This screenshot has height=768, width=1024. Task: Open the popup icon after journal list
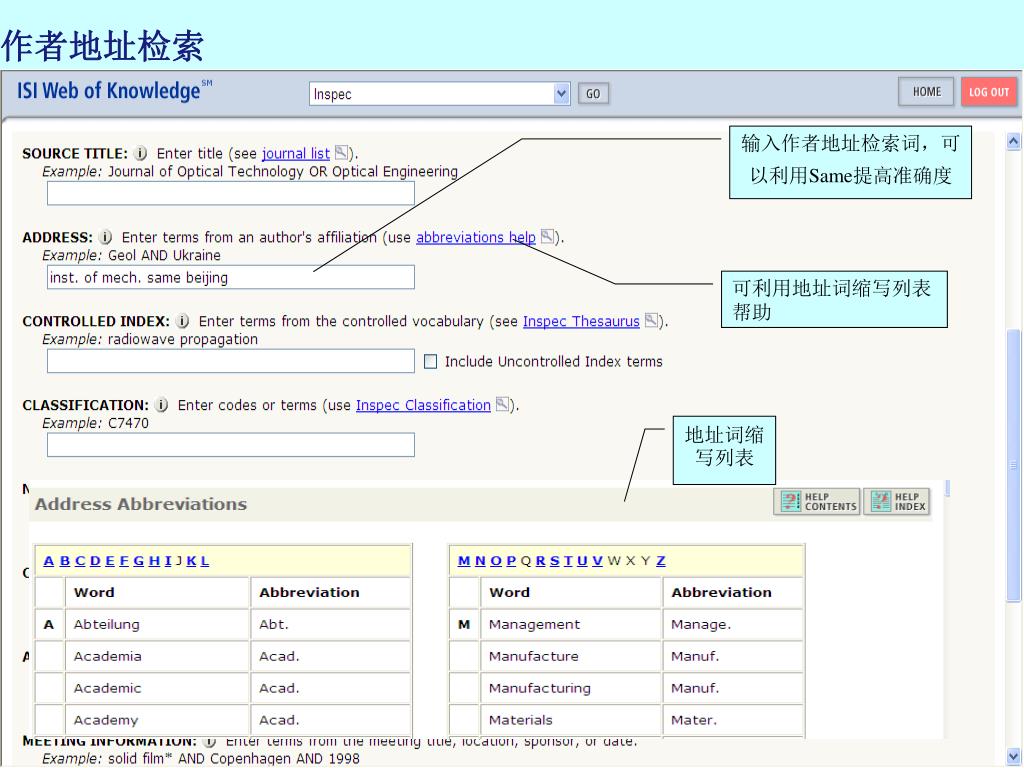coord(342,153)
